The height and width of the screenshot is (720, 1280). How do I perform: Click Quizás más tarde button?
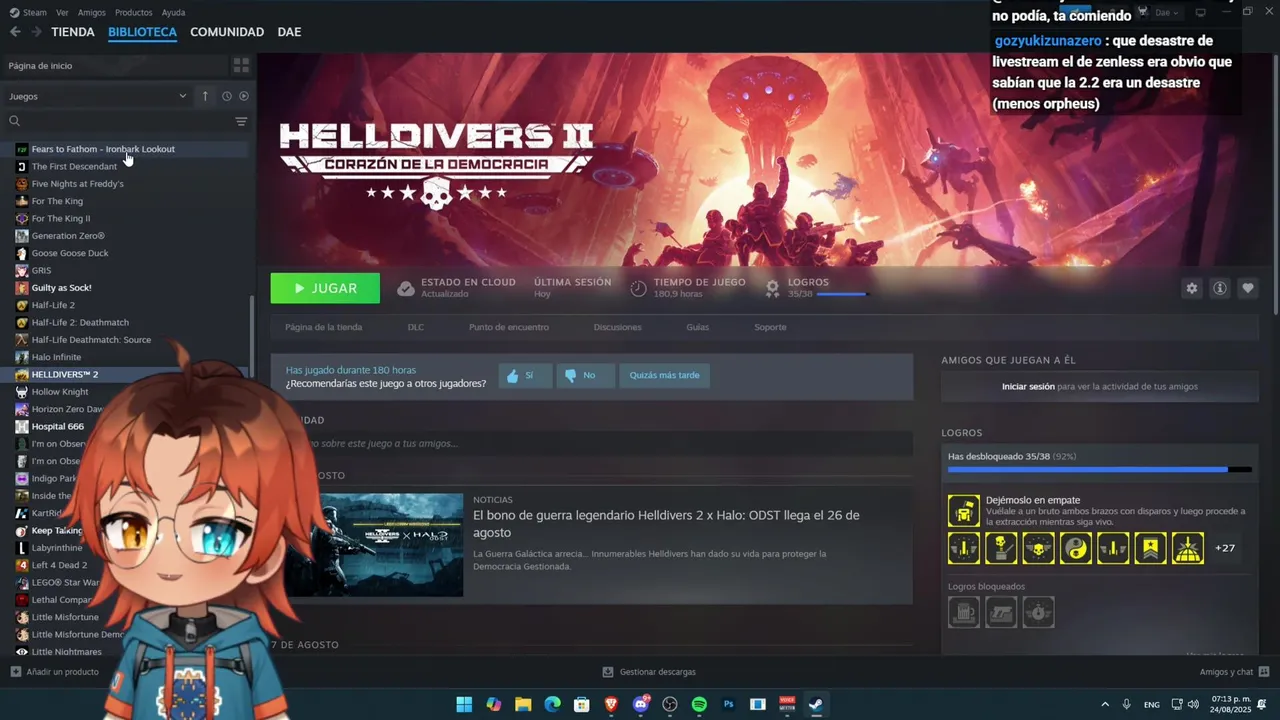(664, 375)
